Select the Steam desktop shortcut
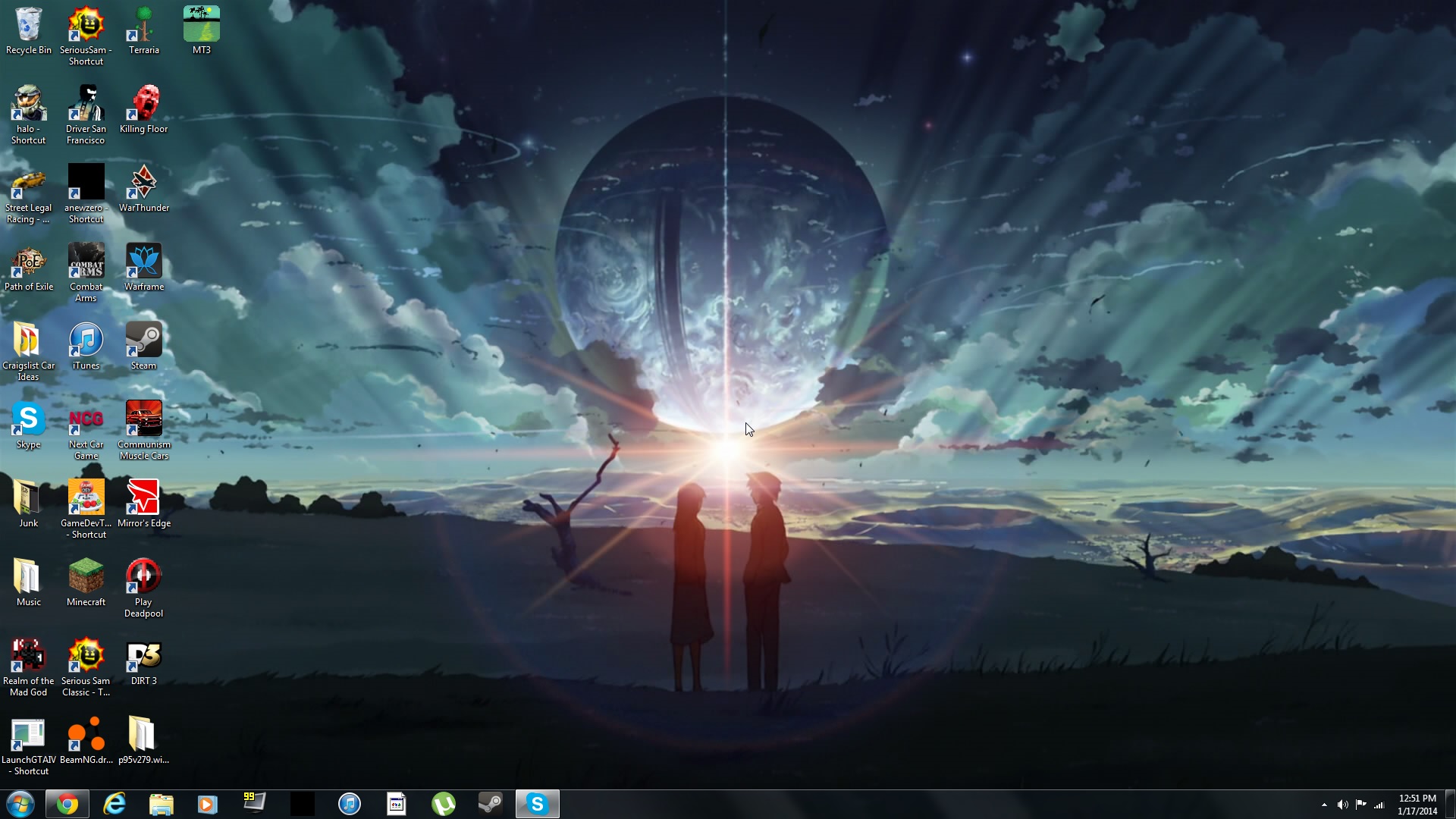This screenshot has height=819, width=1456. coord(144,347)
